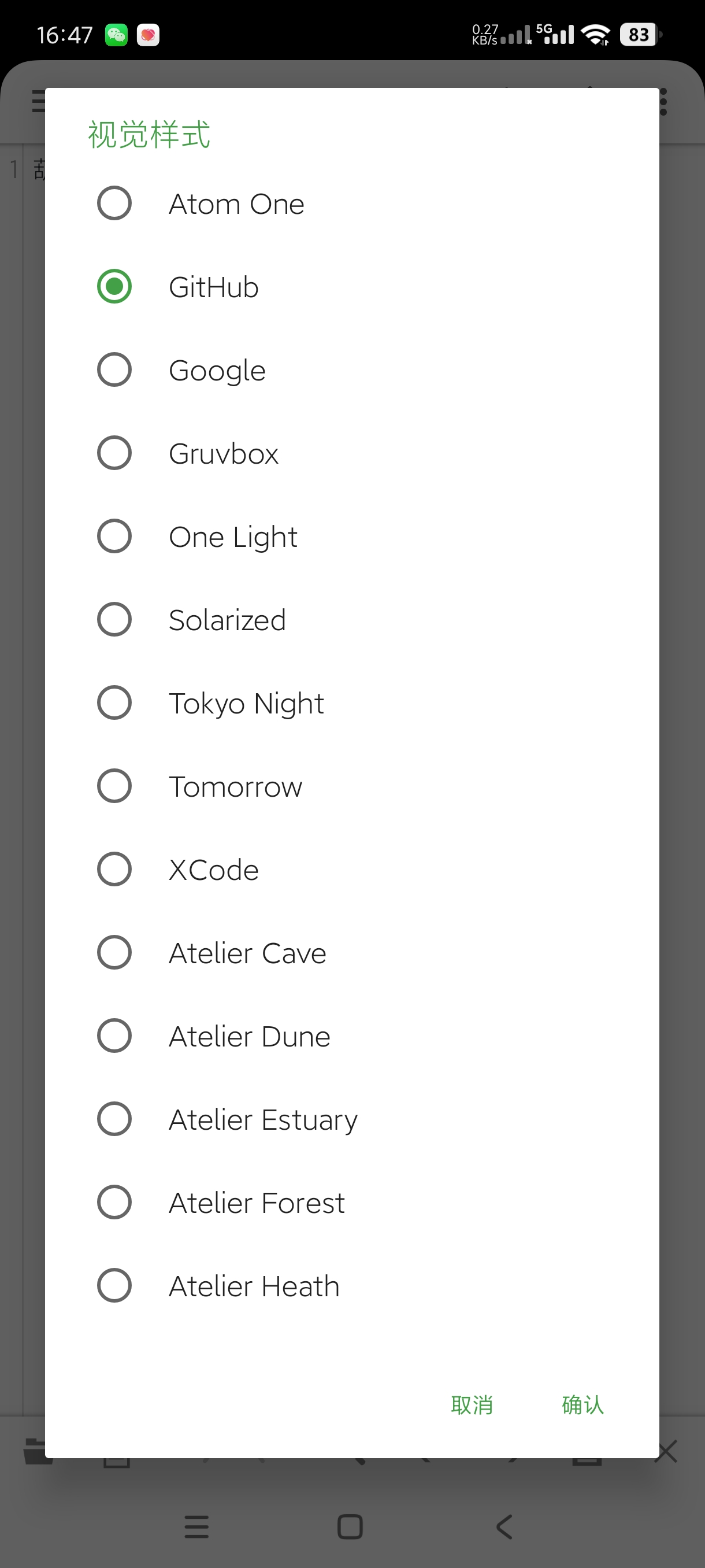Tap the Android back navigation icon
The height and width of the screenshot is (1568, 705).
tap(504, 1526)
